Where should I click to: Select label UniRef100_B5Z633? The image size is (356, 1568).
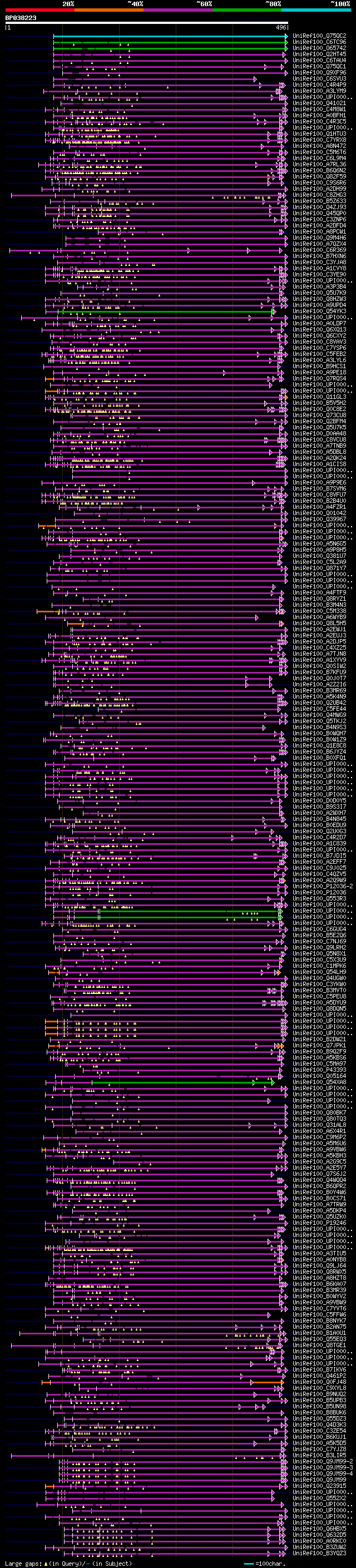tap(319, 201)
